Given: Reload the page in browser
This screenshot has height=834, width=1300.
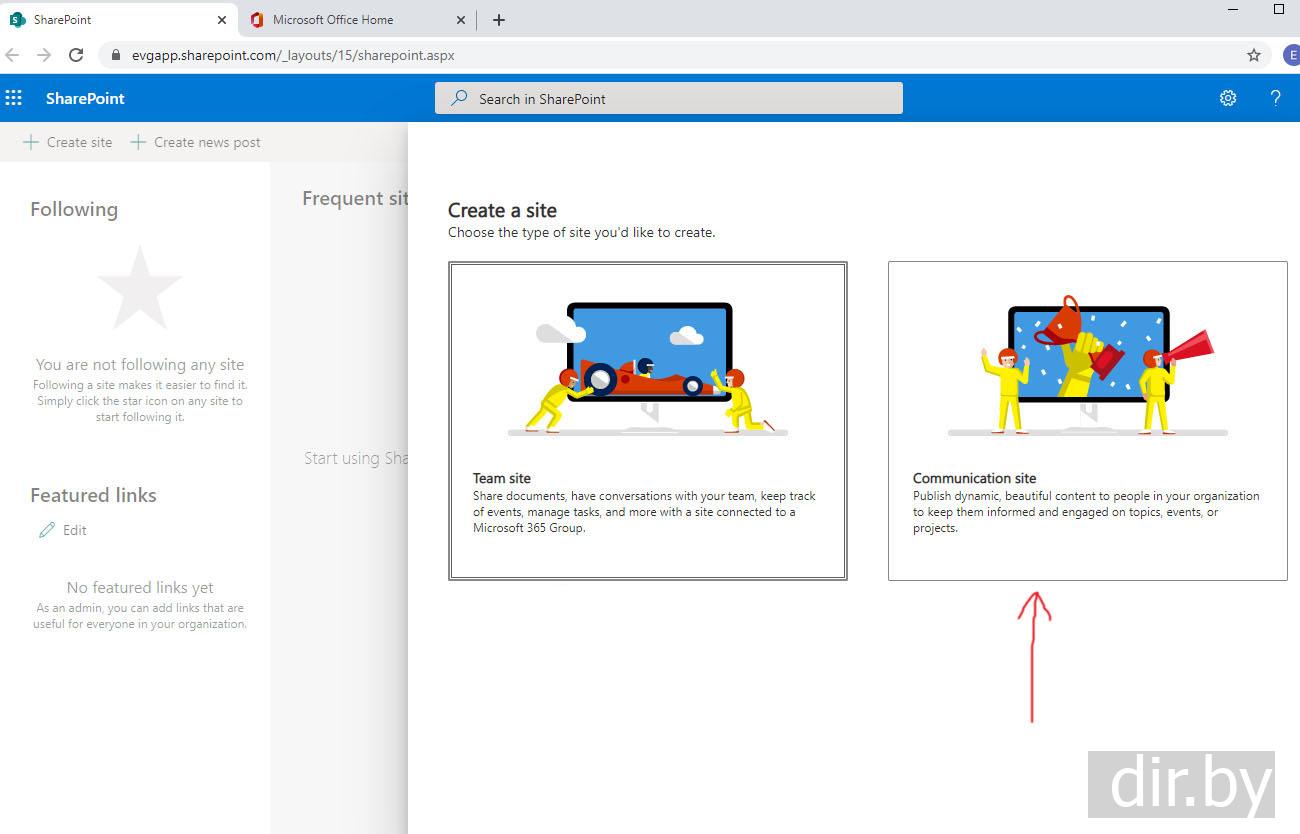Looking at the screenshot, I should (x=76, y=55).
